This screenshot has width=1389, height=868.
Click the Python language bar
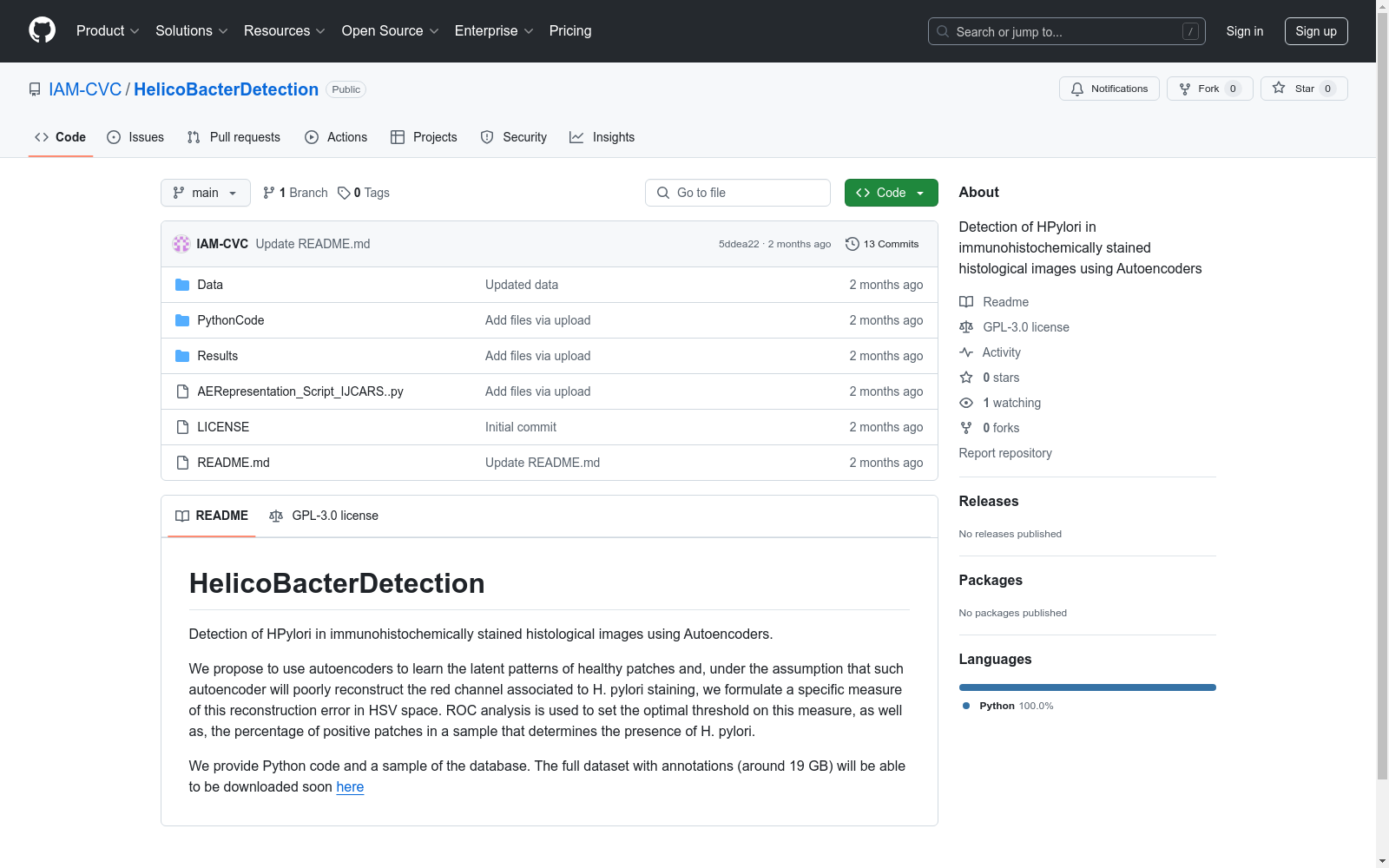coord(1088,687)
